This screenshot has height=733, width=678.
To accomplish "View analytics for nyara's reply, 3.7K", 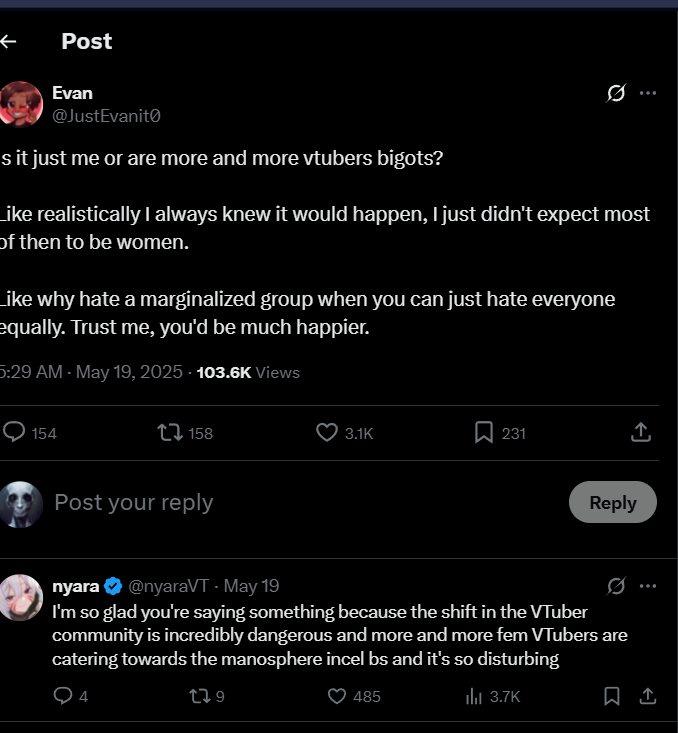I will pos(475,695).
